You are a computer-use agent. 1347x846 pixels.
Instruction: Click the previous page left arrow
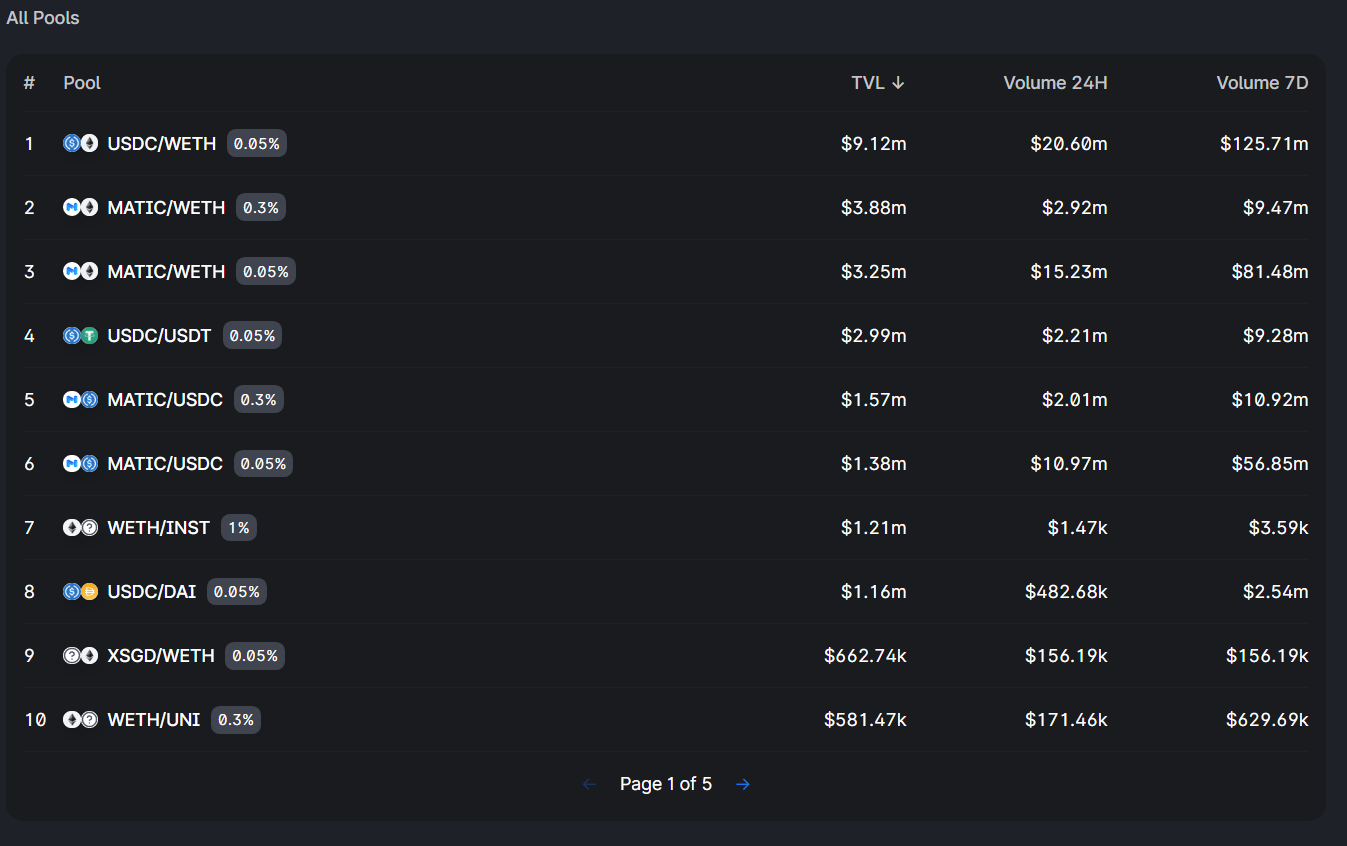click(589, 784)
